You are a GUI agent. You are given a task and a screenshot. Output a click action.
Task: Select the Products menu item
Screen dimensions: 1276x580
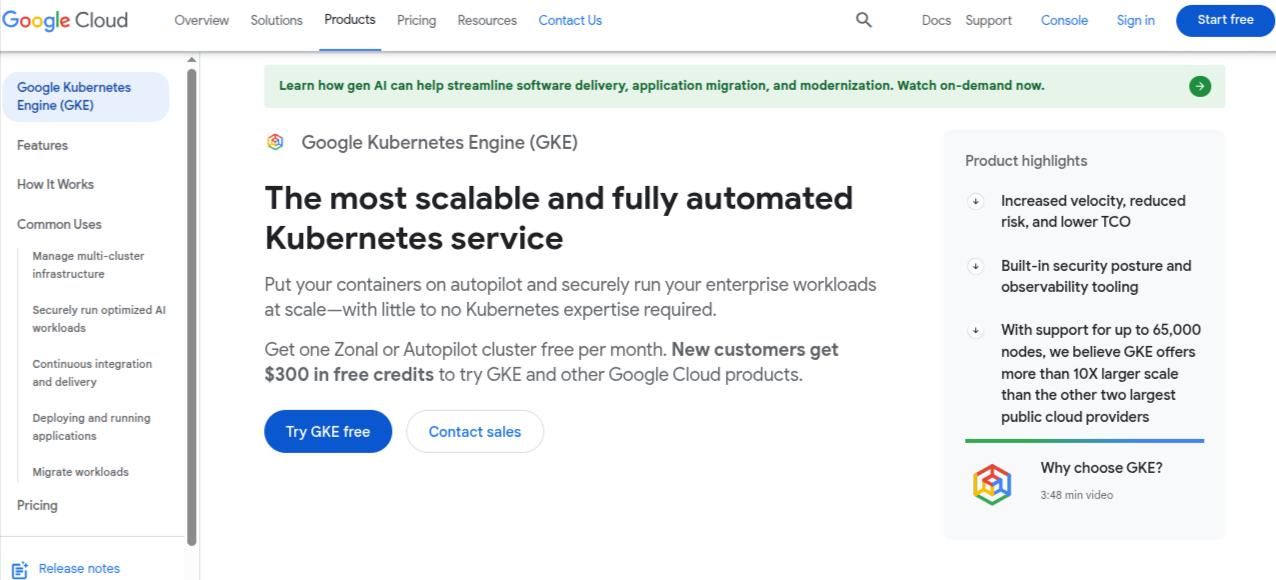350,20
